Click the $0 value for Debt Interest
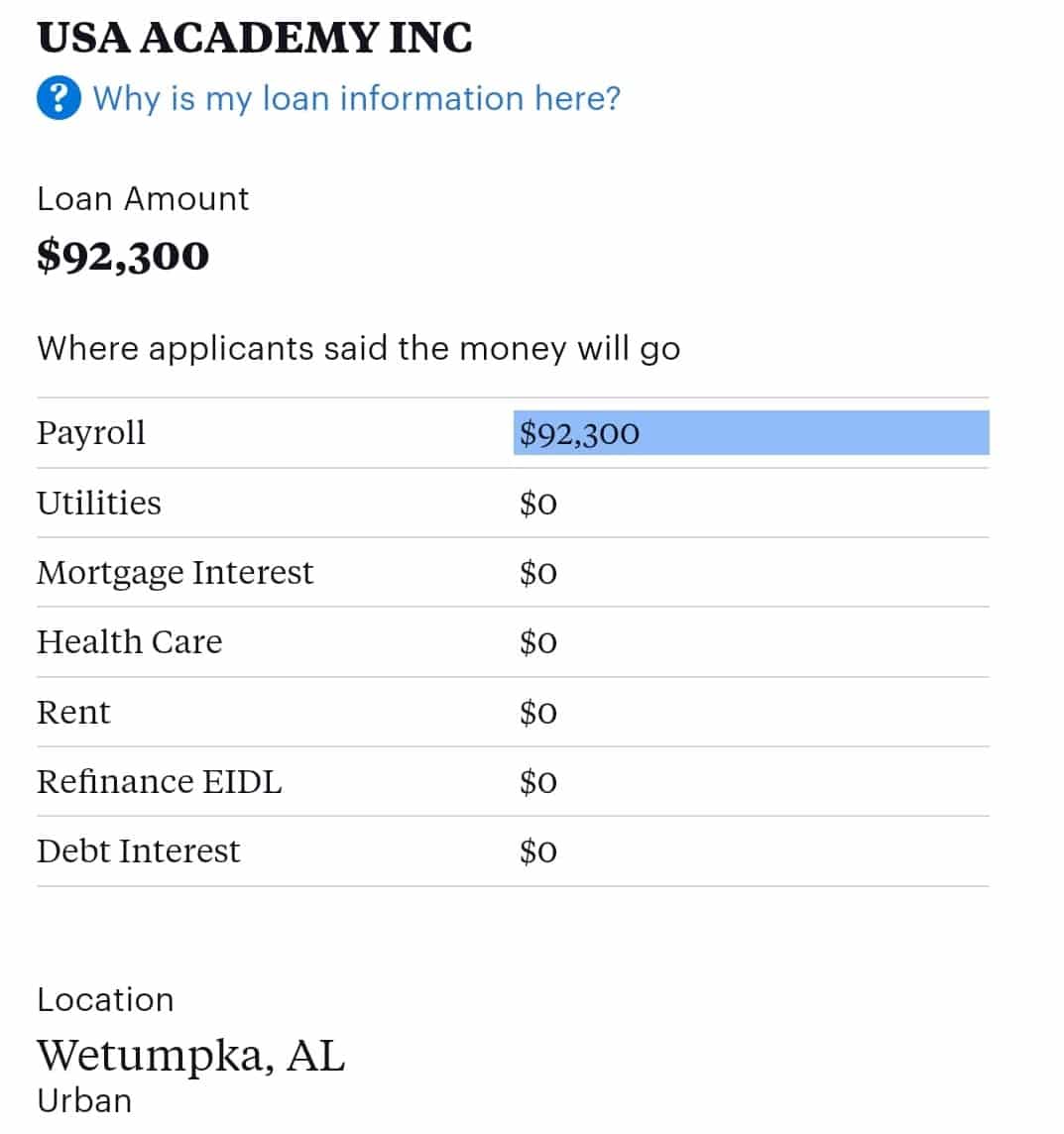The image size is (1064, 1134). [x=538, y=851]
